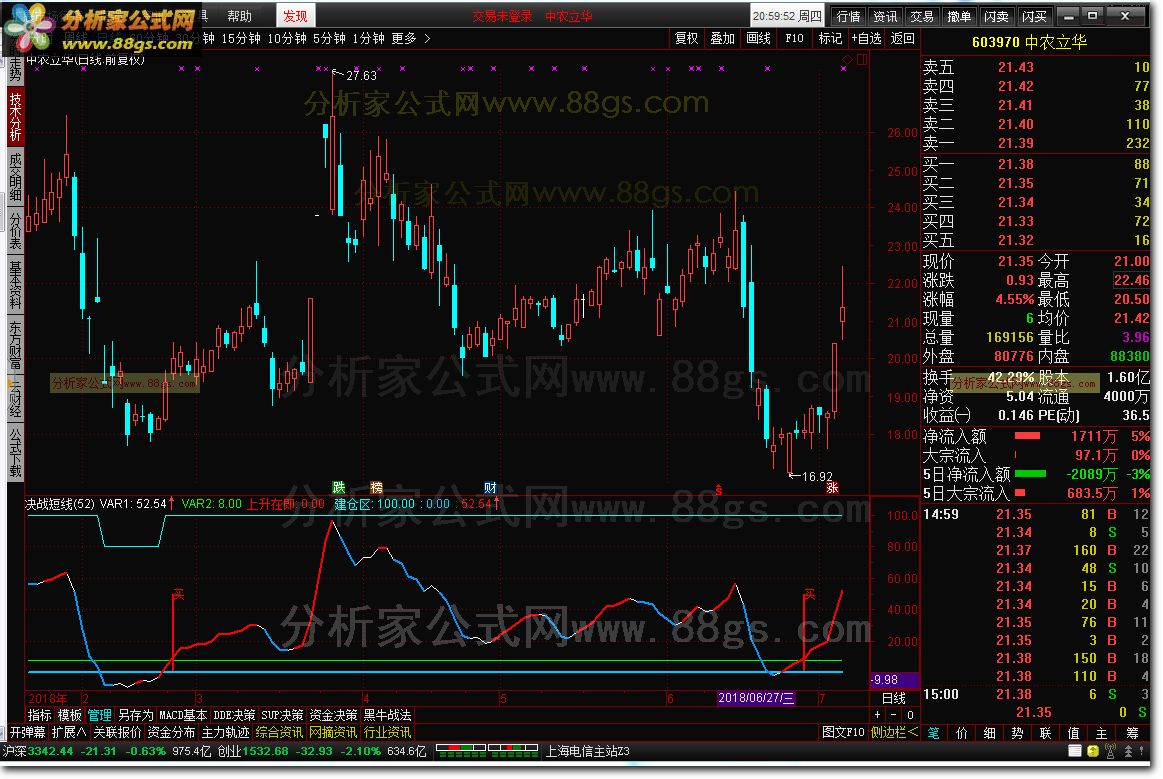Image resolution: width=1163 pixels, height=779 pixels.
Task: Click the small diamond icon atop chart
Action: click(x=849, y=59)
